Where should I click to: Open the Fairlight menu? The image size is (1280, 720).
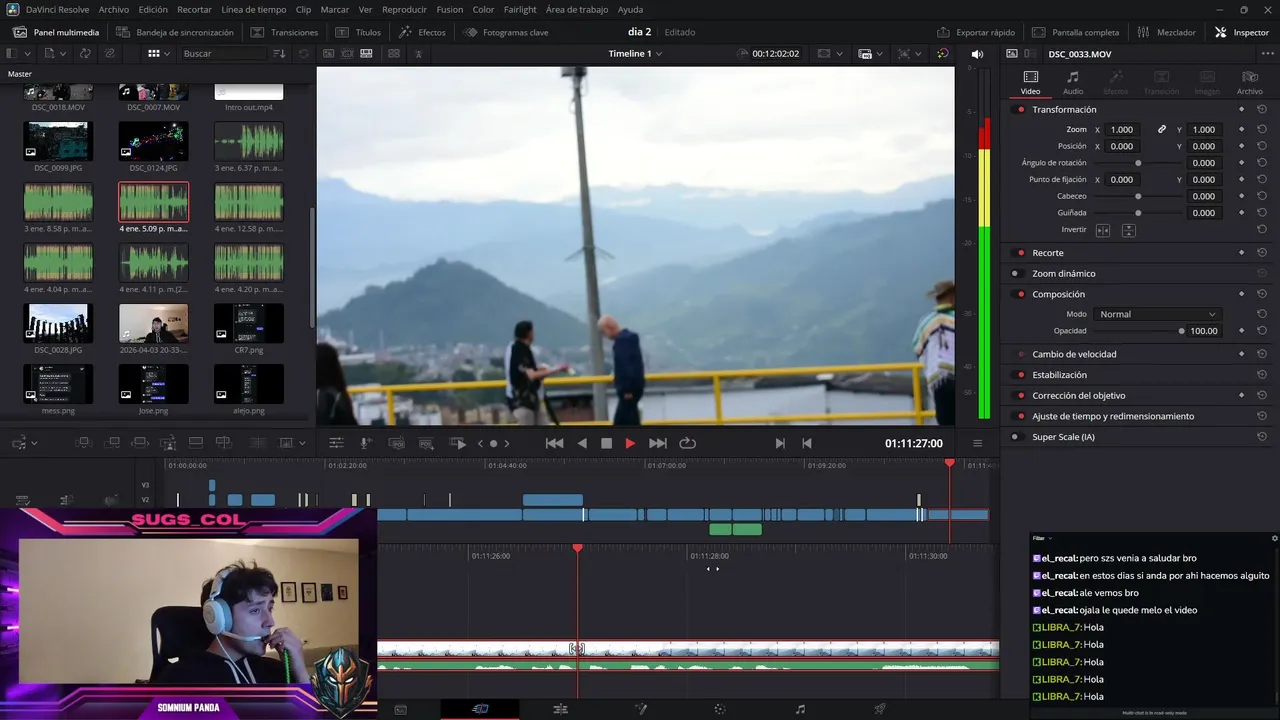(x=520, y=9)
